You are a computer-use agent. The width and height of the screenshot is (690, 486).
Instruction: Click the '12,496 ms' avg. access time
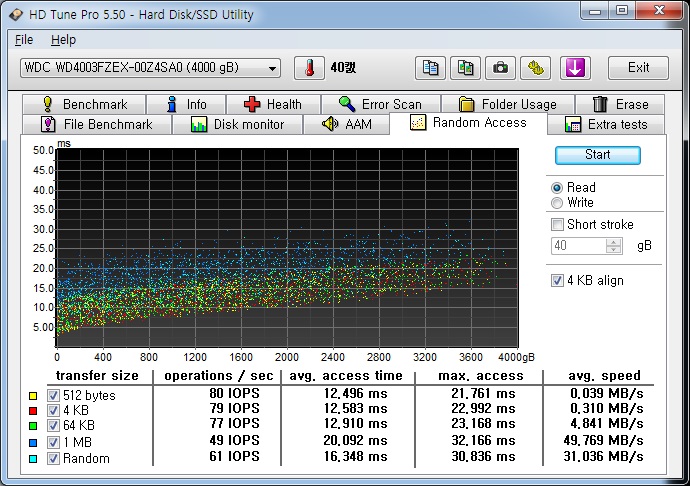(356, 393)
